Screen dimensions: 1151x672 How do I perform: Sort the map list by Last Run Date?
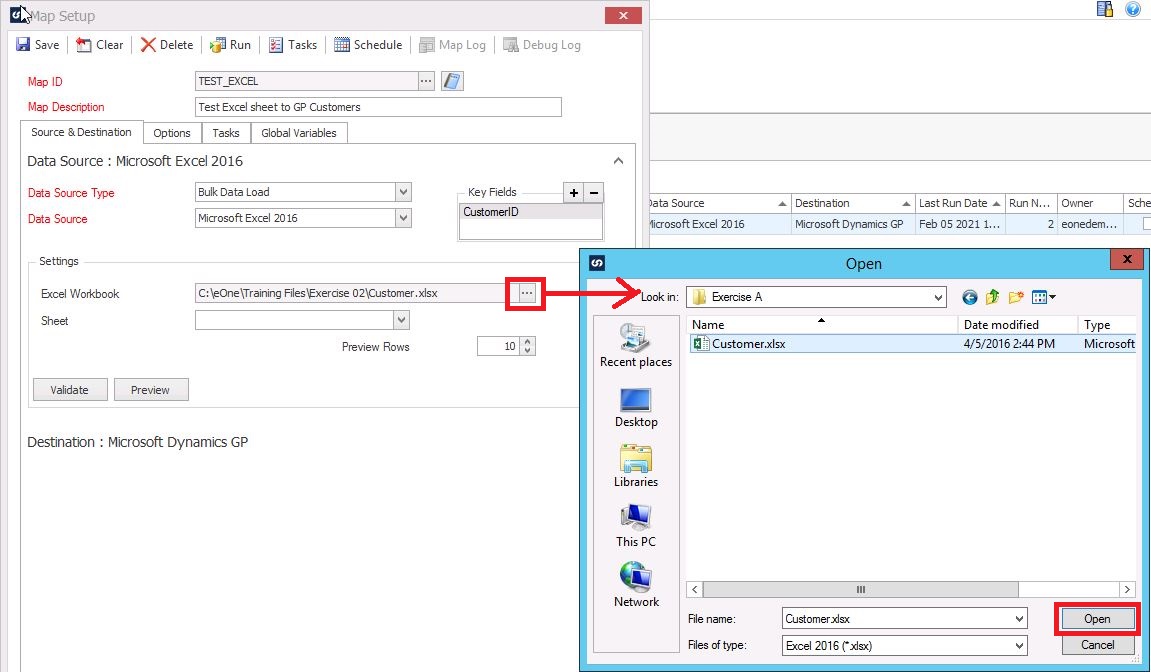click(959, 203)
